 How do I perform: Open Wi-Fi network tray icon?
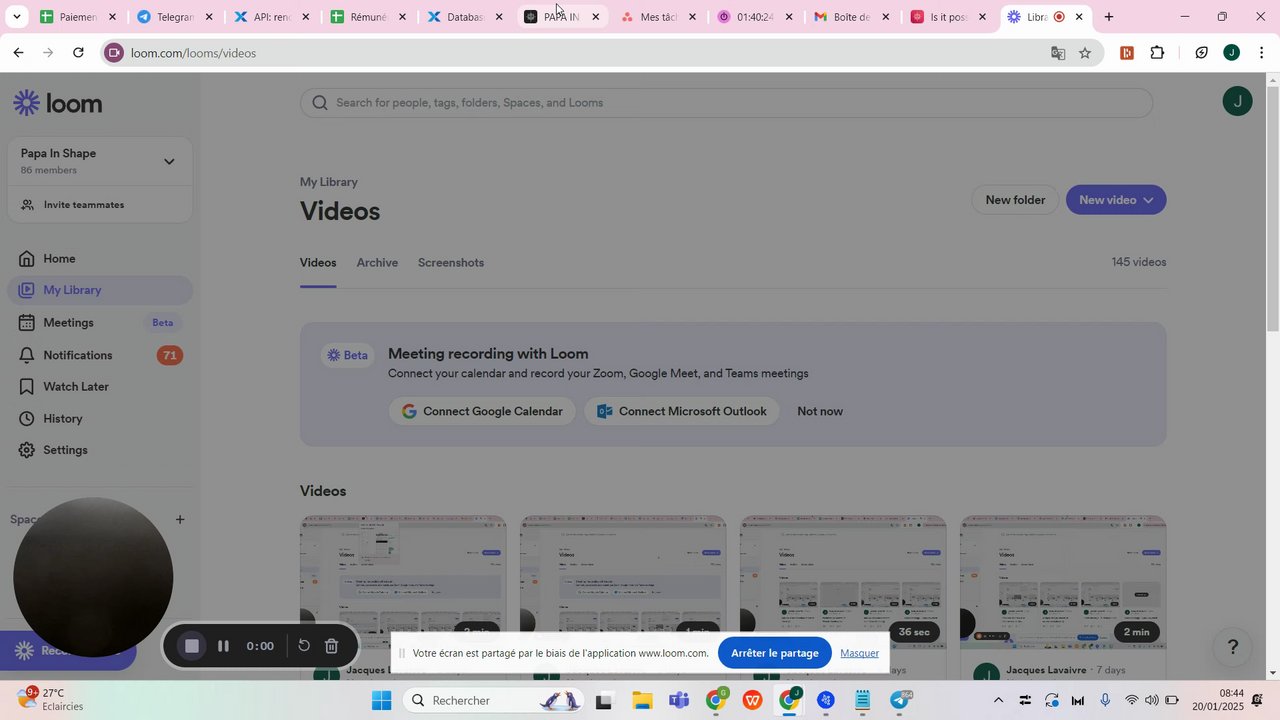[x=1131, y=700]
